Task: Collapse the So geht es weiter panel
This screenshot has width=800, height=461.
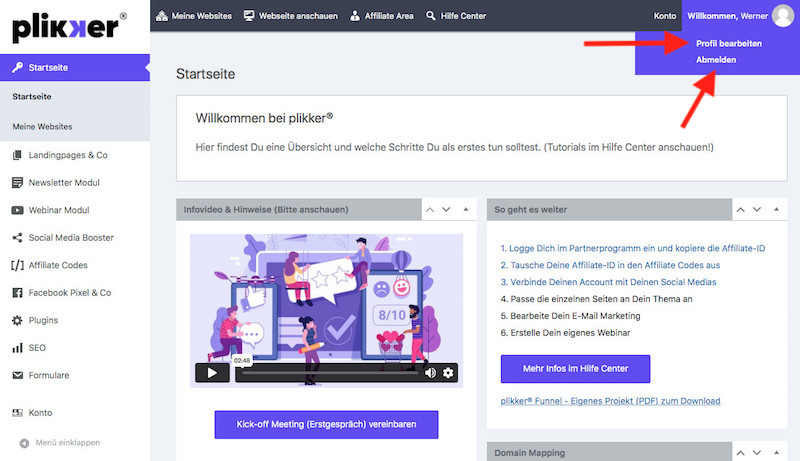Action: coord(774,210)
